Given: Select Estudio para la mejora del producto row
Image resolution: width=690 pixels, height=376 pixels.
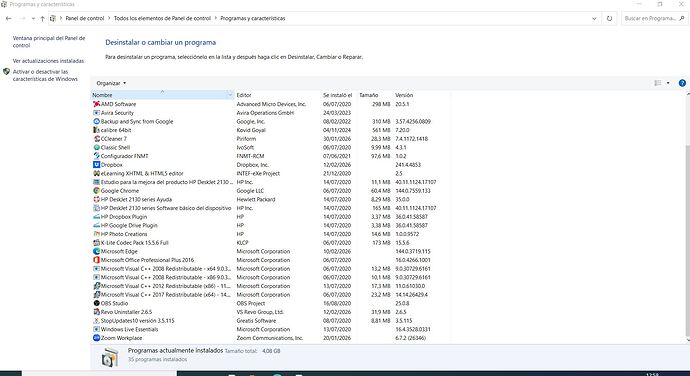Looking at the screenshot, I should pos(271,182).
